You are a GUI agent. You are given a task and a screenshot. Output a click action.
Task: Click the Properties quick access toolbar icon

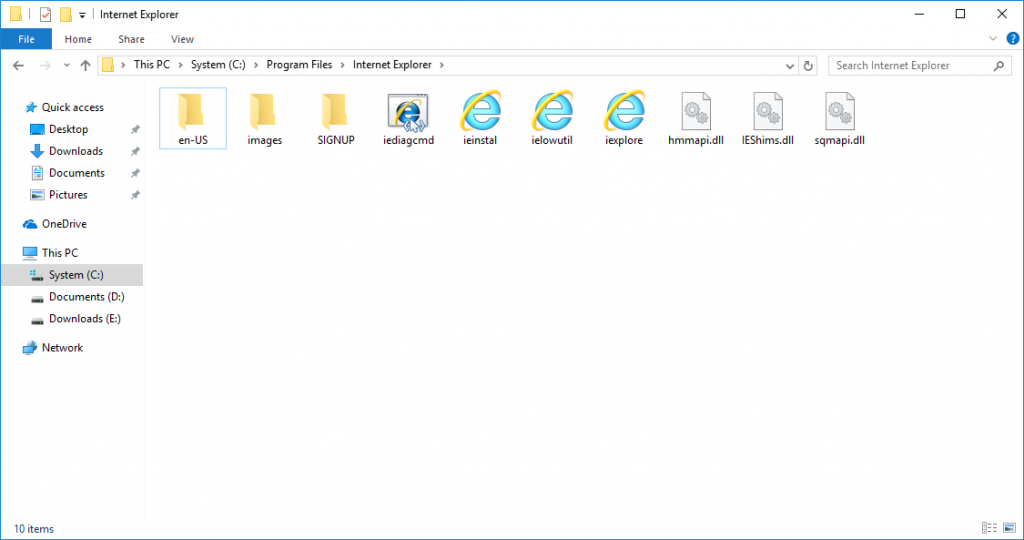(x=45, y=14)
